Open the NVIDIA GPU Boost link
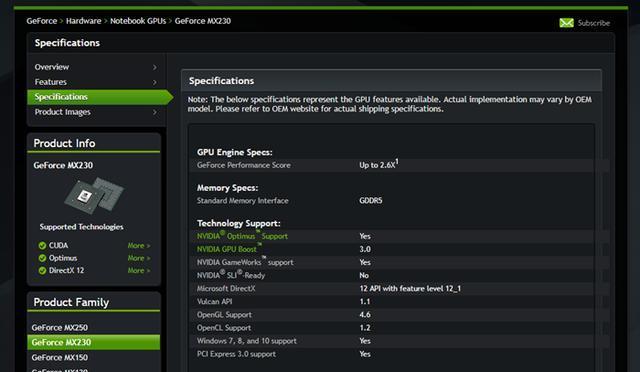 tap(229, 249)
